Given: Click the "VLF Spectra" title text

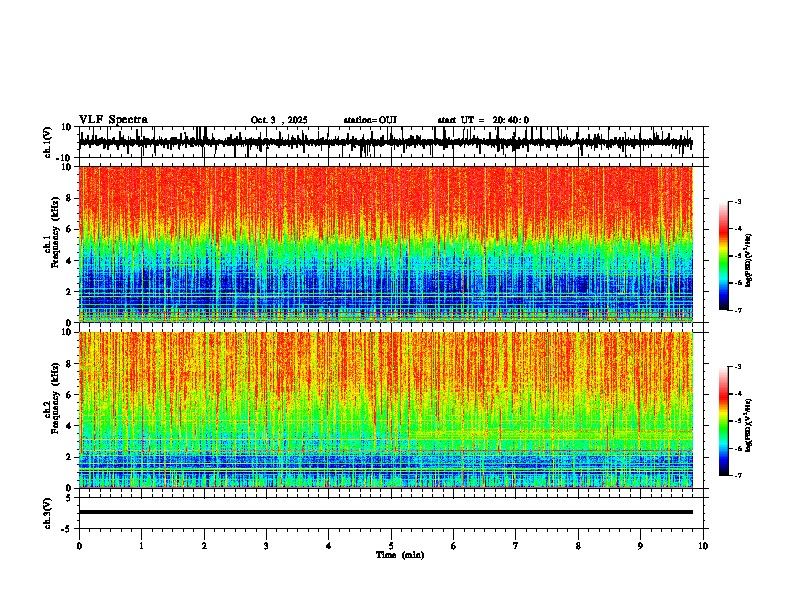Looking at the screenshot, I should coord(114,120).
